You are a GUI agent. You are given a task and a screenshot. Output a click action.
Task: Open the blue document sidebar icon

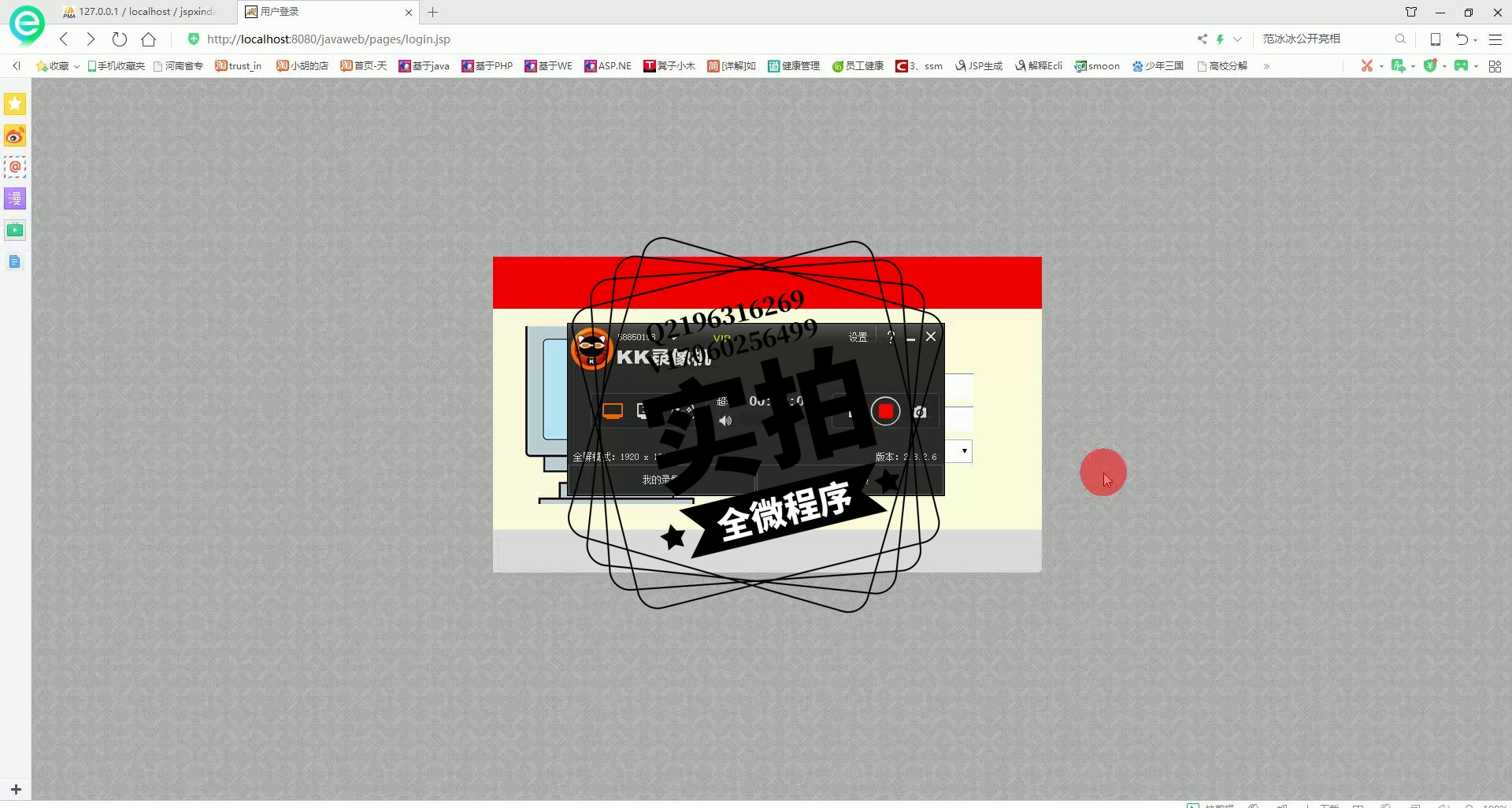coord(15,261)
